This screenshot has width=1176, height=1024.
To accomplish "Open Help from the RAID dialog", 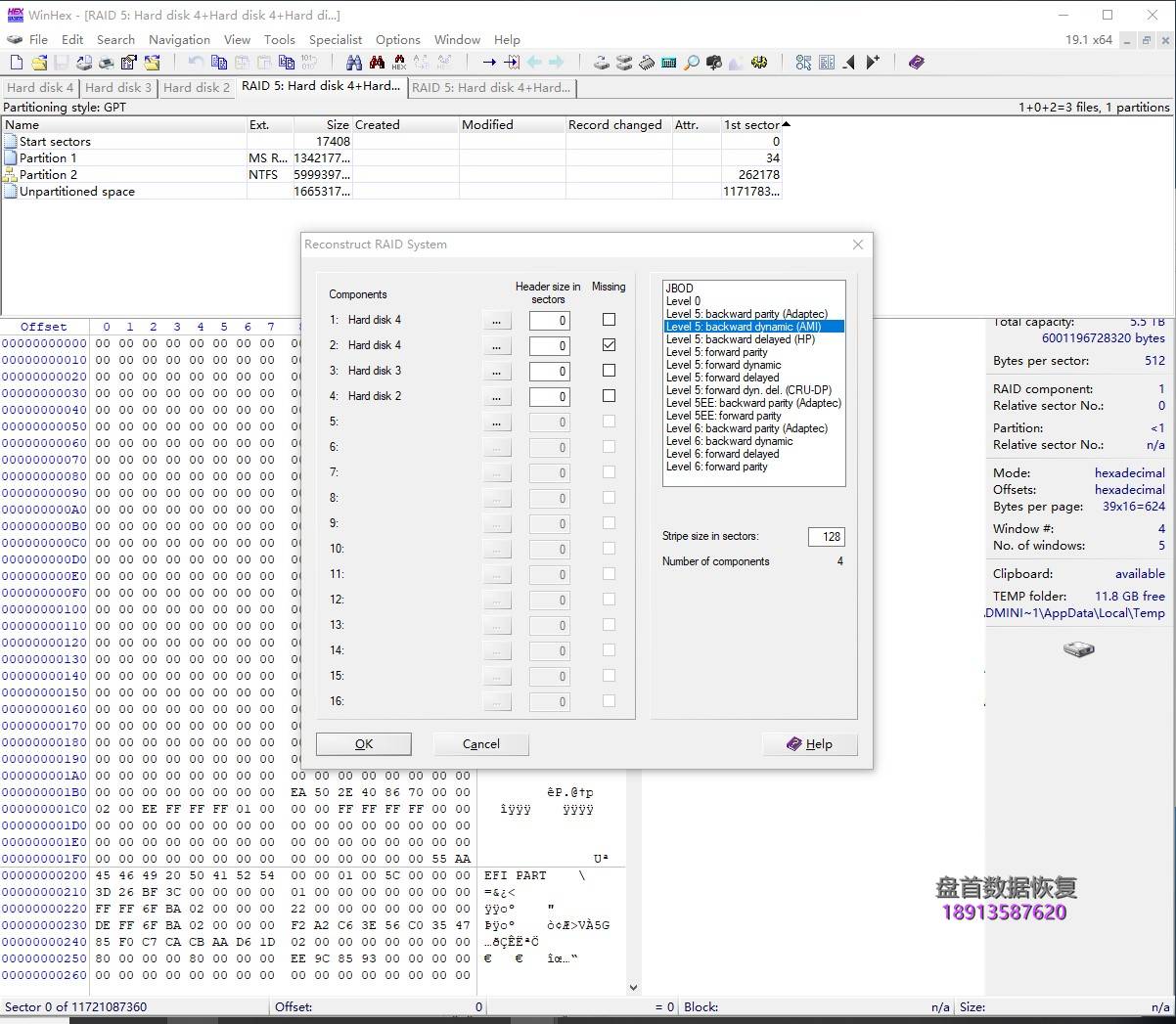I will pyautogui.click(x=810, y=744).
